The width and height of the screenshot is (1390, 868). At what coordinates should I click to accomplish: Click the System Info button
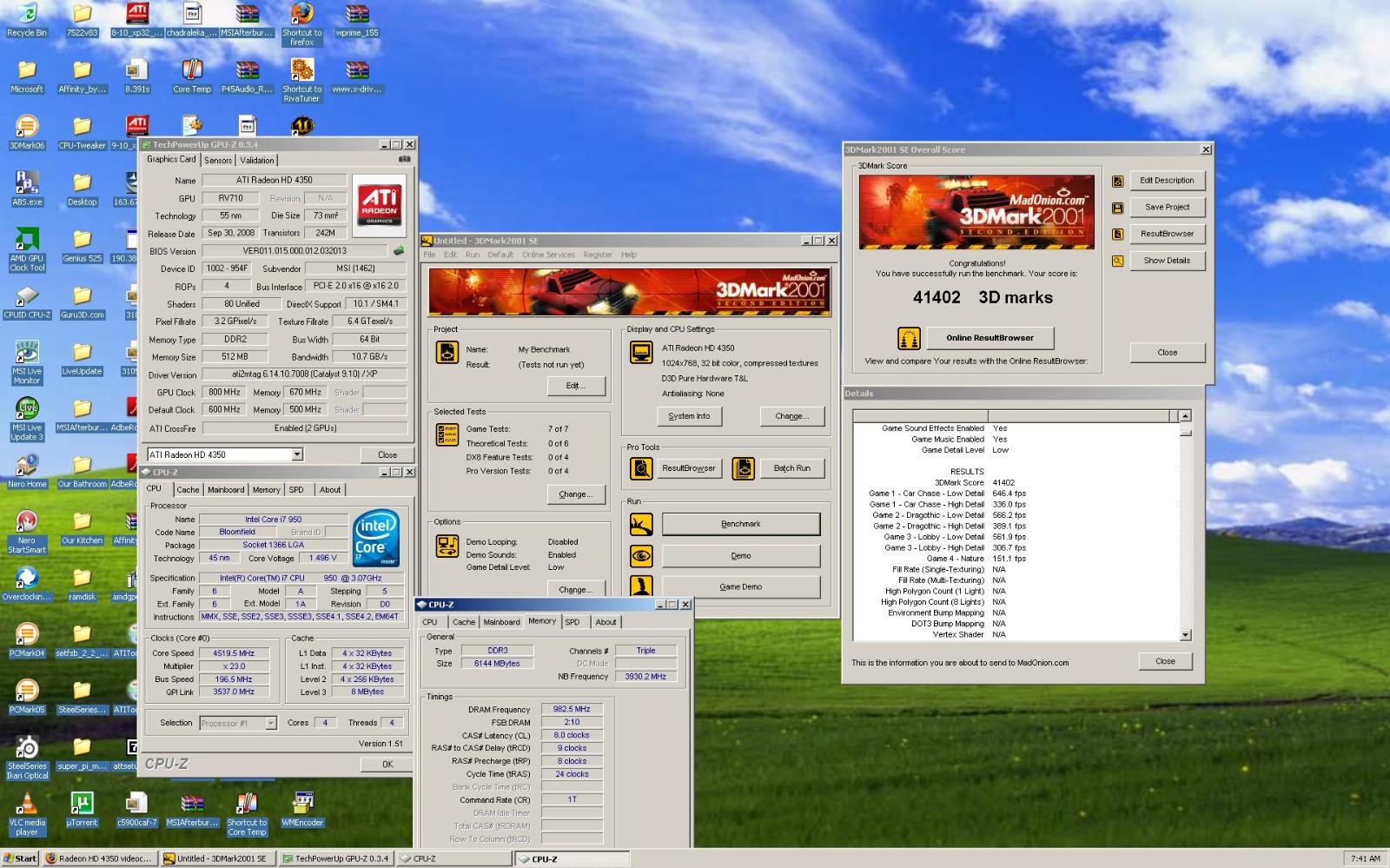coord(689,416)
